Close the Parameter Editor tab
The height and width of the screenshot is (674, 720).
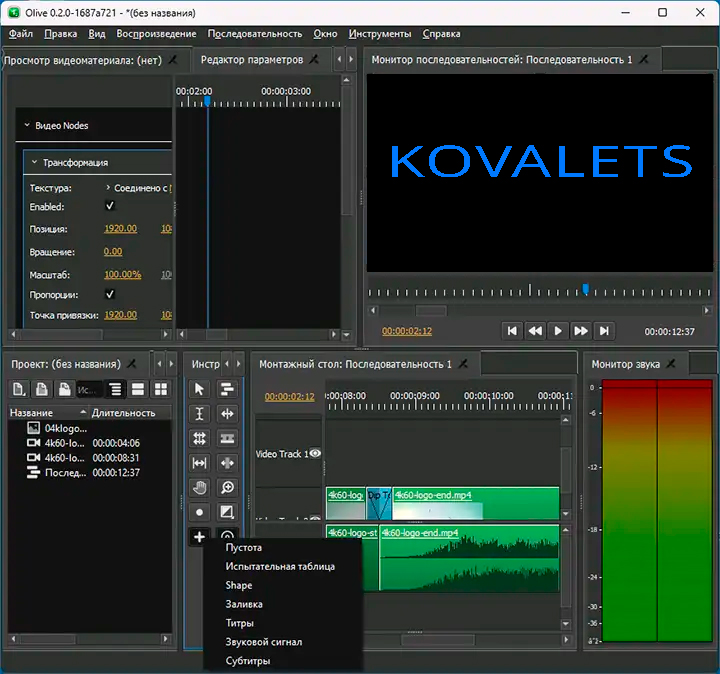pyautogui.click(x=314, y=59)
